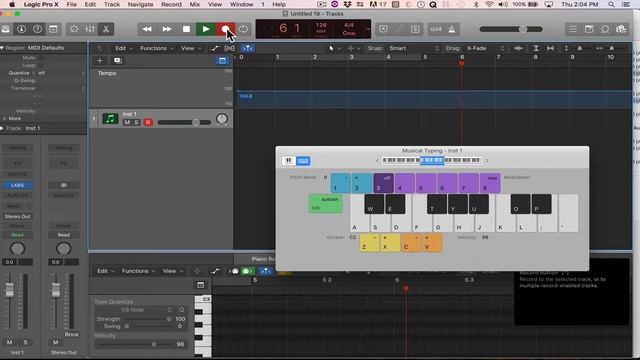Switch Musical Typing to piano keyboard view
The height and width of the screenshot is (360, 640).
click(x=289, y=161)
